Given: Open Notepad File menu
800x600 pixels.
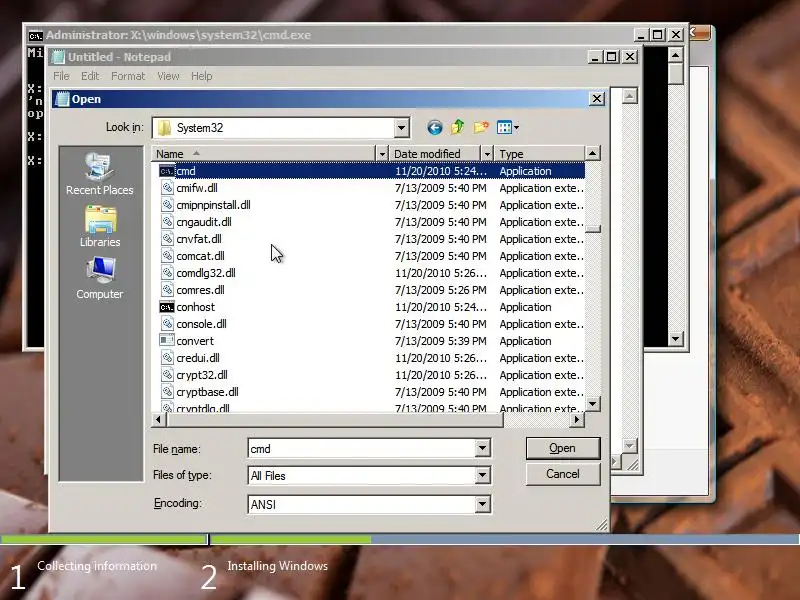Looking at the screenshot, I should tap(61, 76).
